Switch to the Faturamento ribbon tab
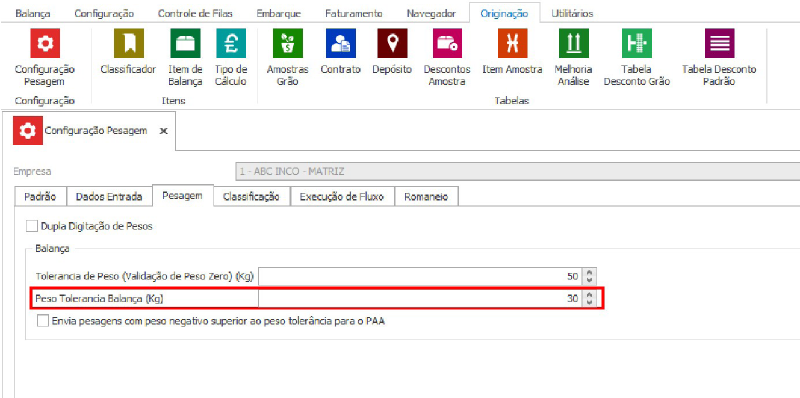 [354, 14]
